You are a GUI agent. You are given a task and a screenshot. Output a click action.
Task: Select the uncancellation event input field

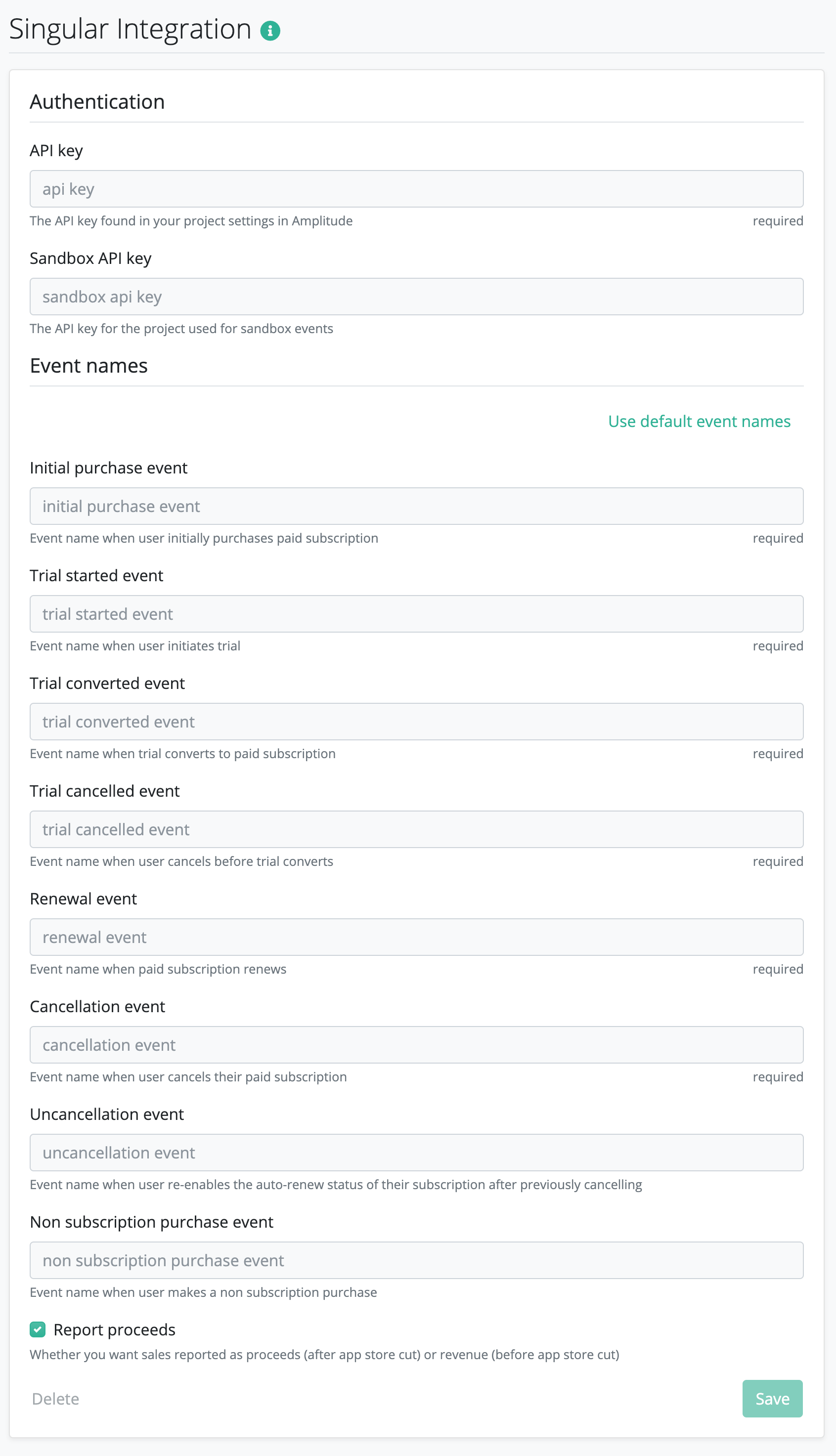[x=416, y=1153]
